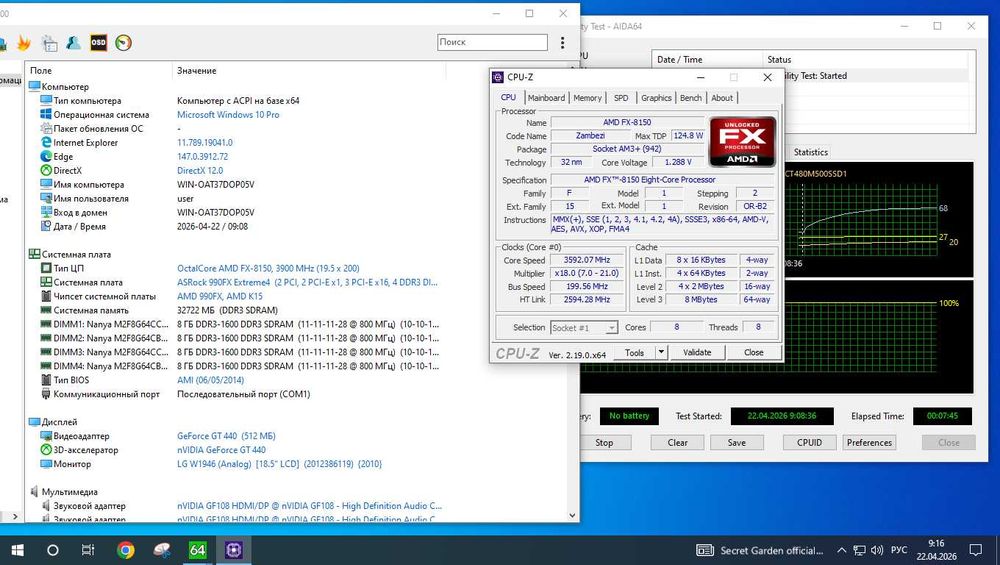Click the DIMM1 memory module icon

point(46,324)
